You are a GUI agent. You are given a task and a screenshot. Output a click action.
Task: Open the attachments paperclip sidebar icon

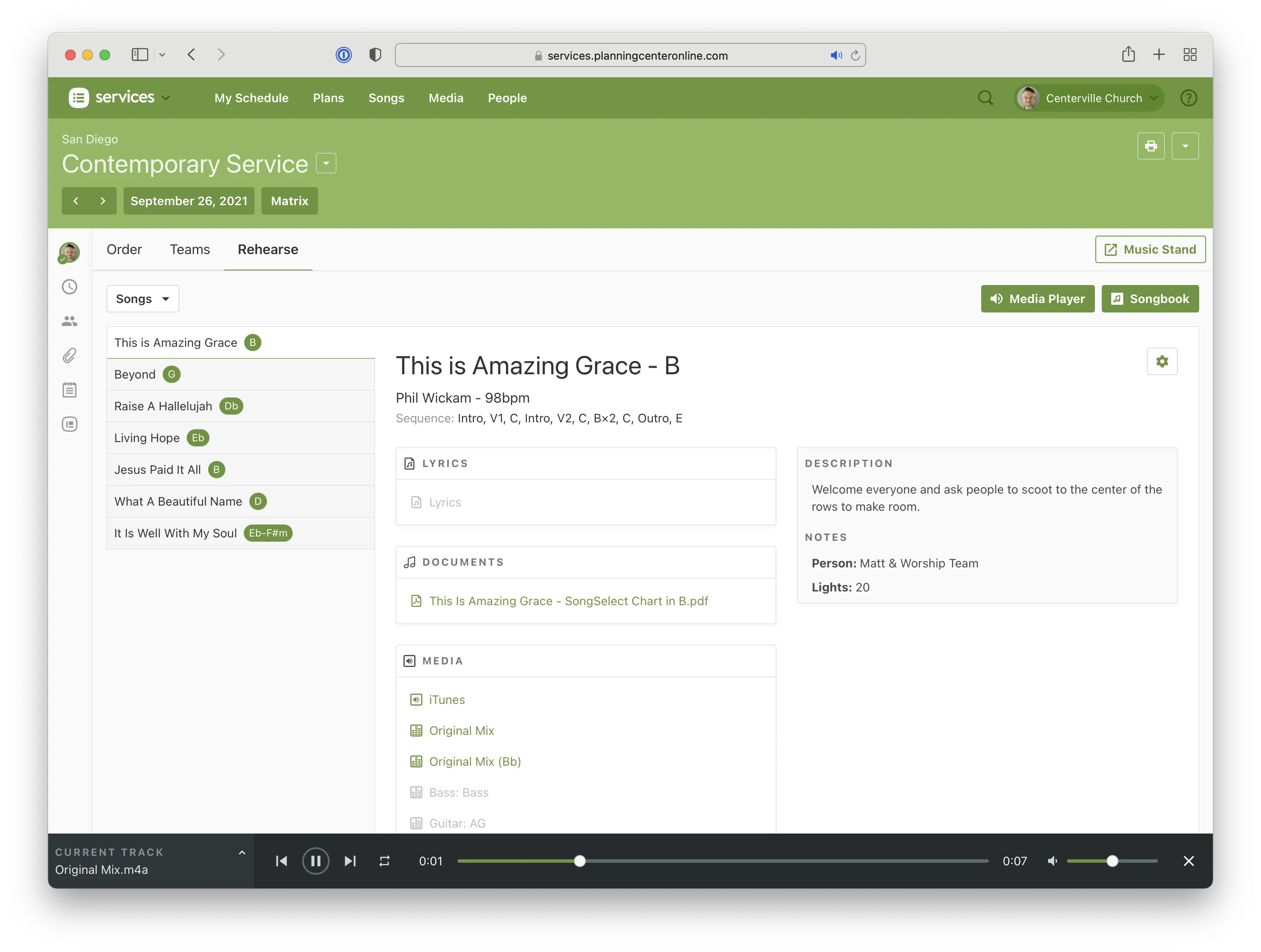(x=70, y=356)
